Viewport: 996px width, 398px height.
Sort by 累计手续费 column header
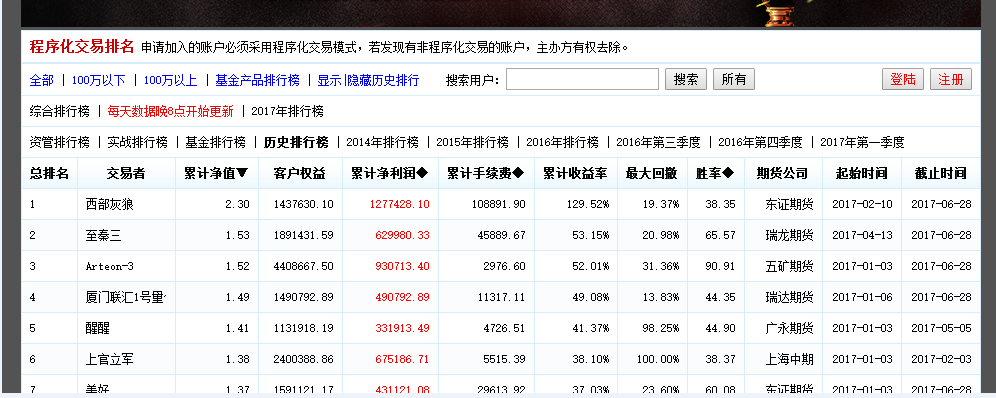point(486,173)
